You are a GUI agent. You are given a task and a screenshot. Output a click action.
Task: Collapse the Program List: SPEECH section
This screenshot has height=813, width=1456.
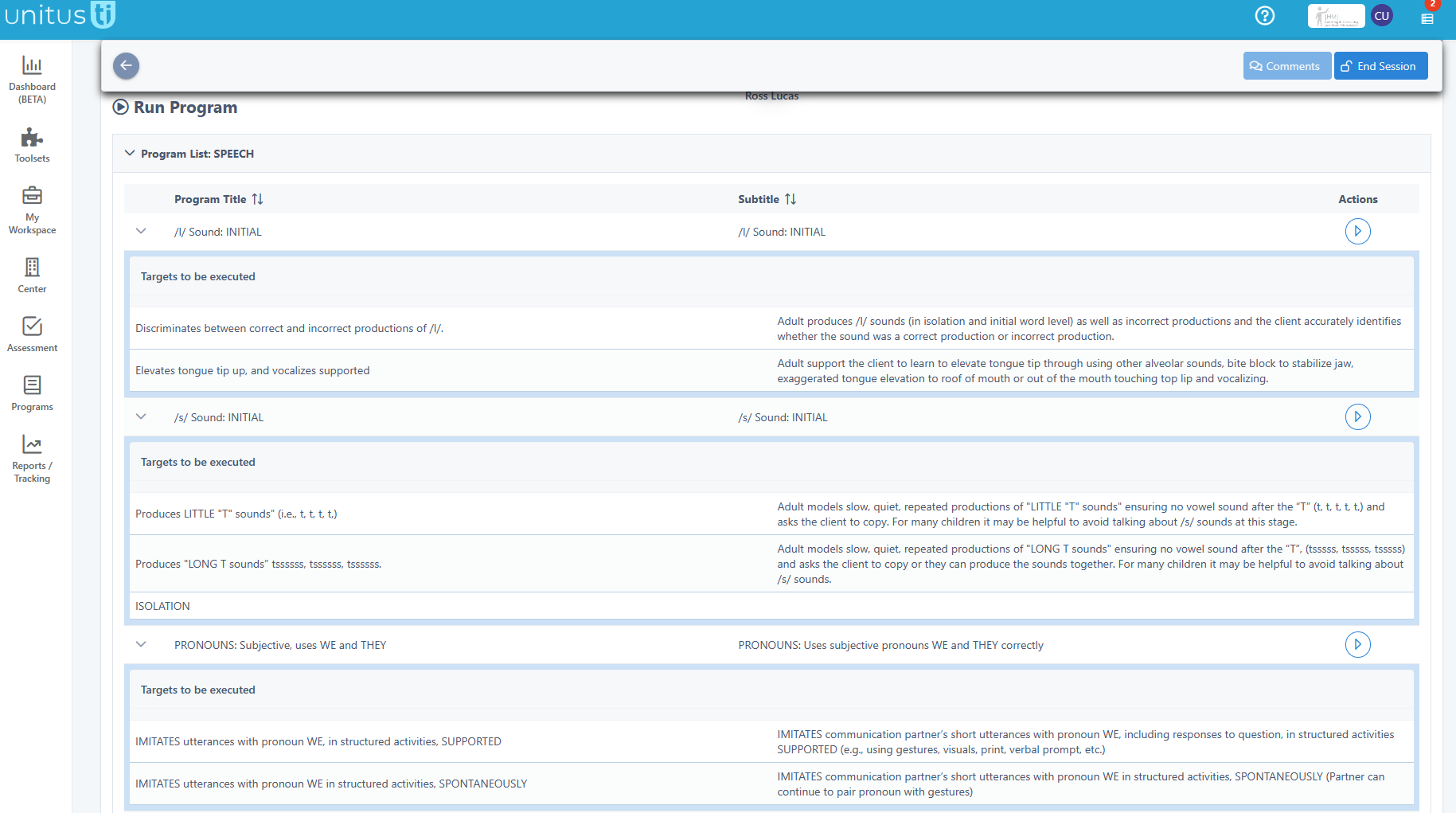(131, 153)
